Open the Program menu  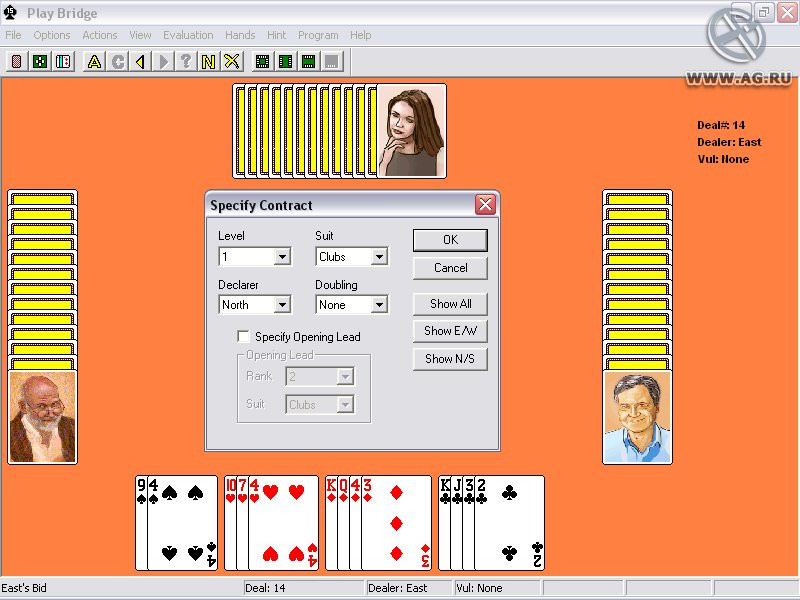pyautogui.click(x=318, y=35)
